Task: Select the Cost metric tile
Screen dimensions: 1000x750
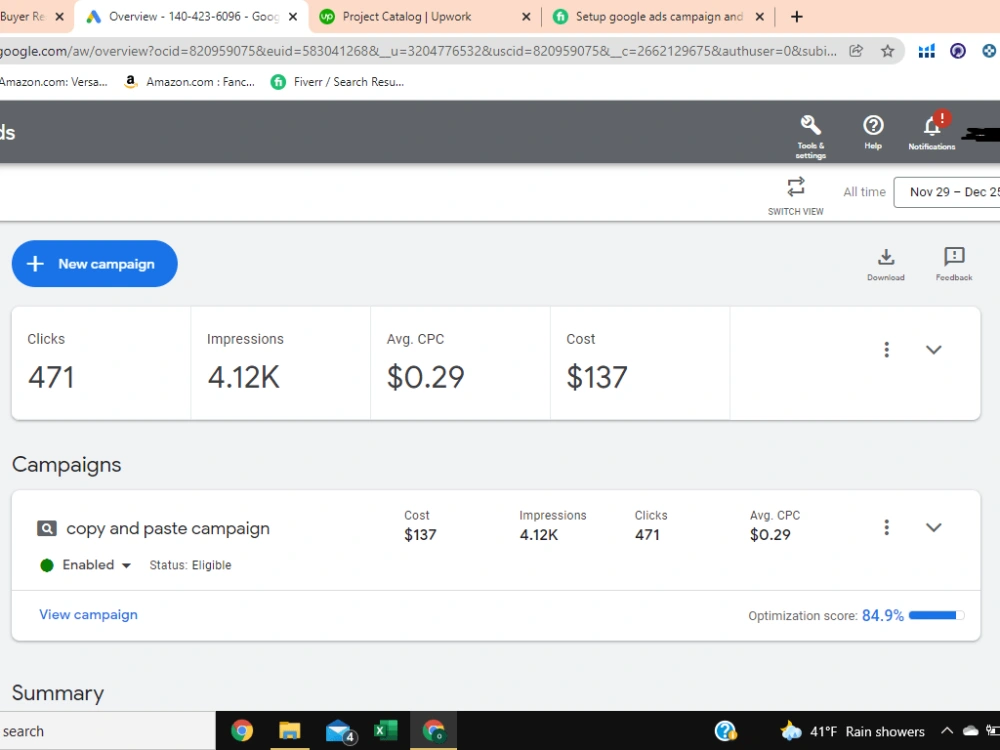Action: point(640,363)
